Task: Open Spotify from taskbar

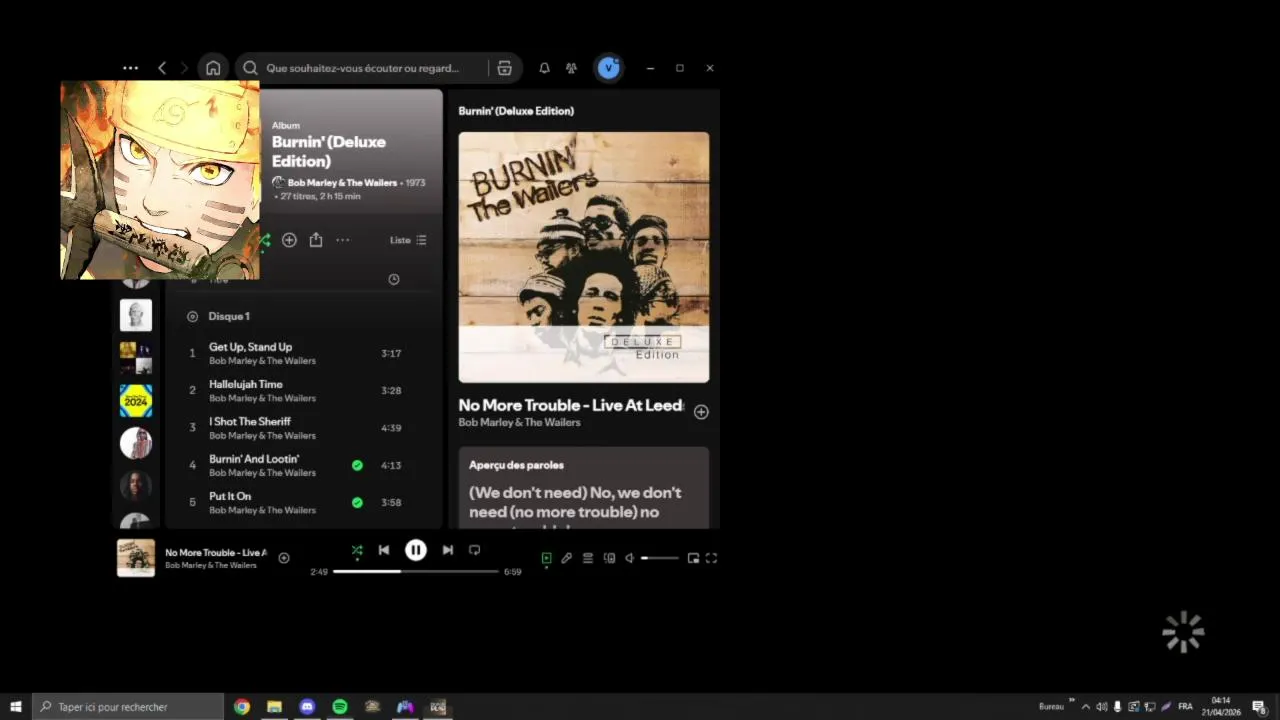Action: (340, 706)
